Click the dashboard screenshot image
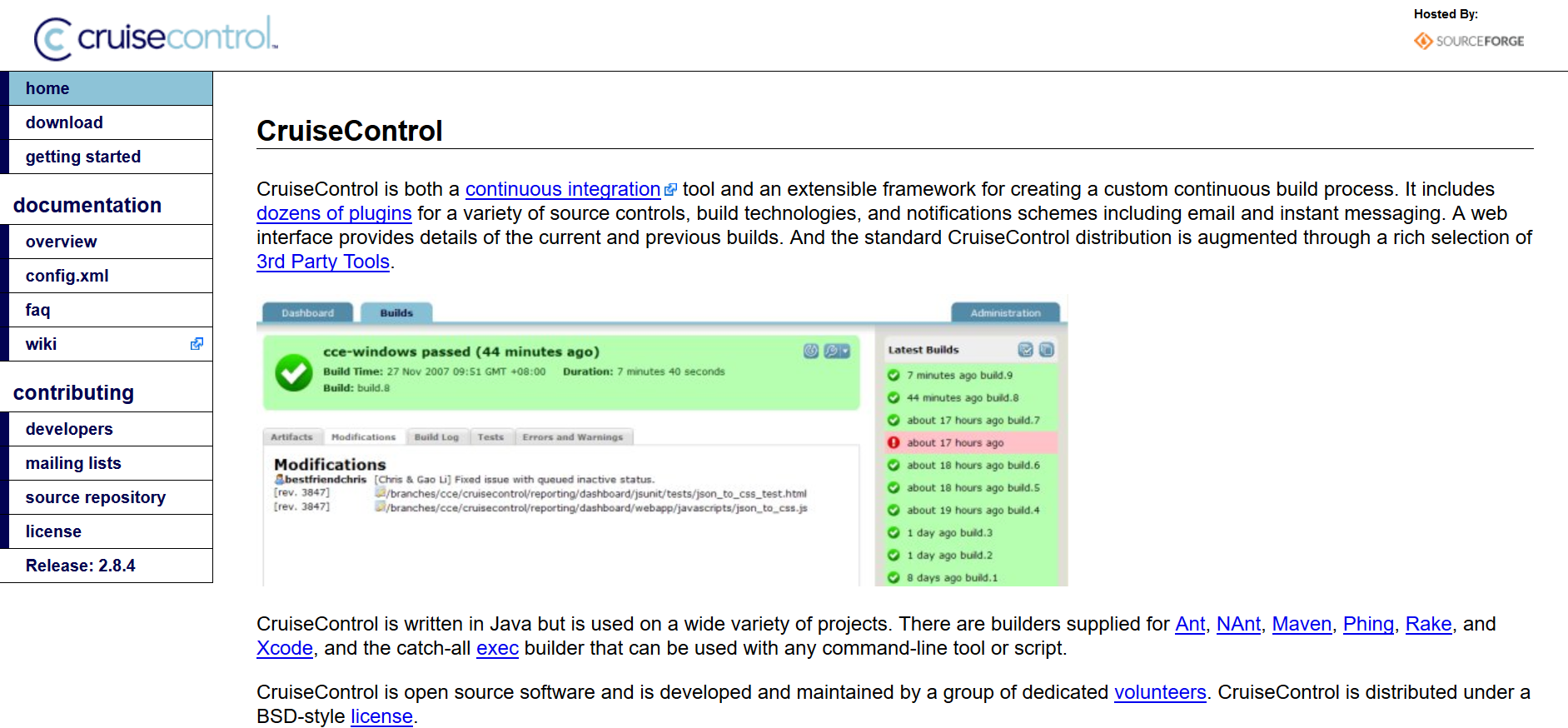The width and height of the screenshot is (1568, 728). point(662,441)
